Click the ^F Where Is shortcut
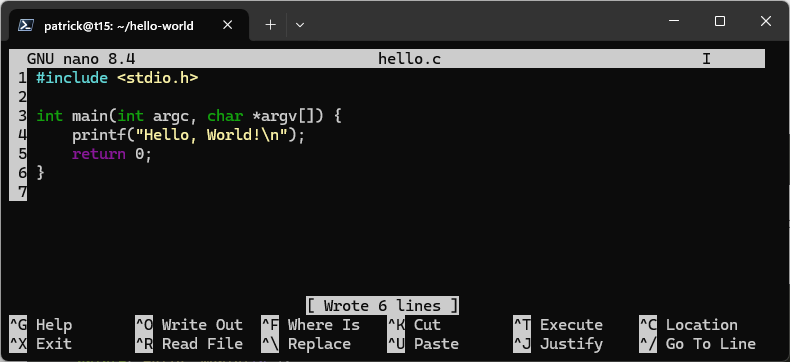 click(x=310, y=325)
